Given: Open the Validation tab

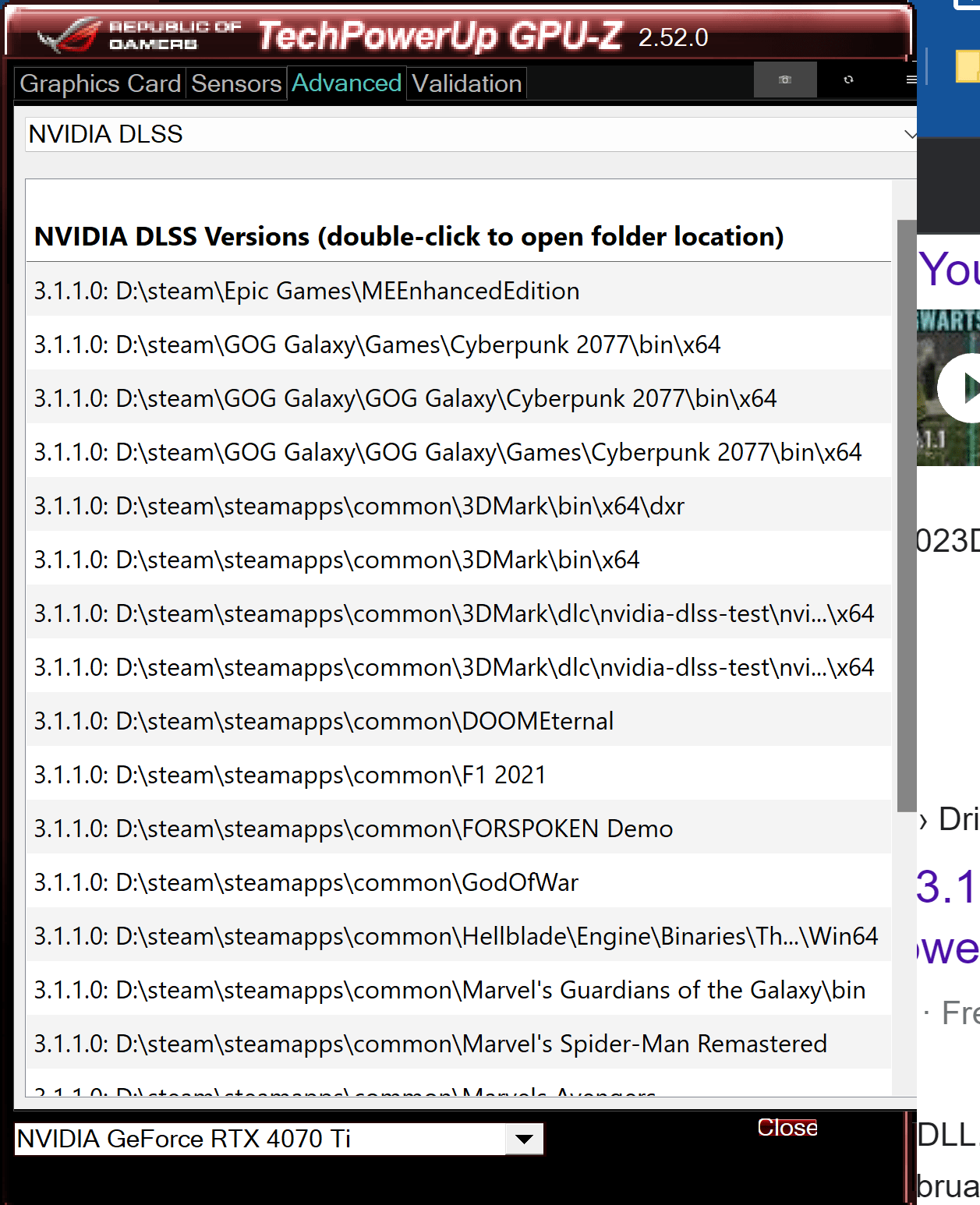Looking at the screenshot, I should pos(465,83).
